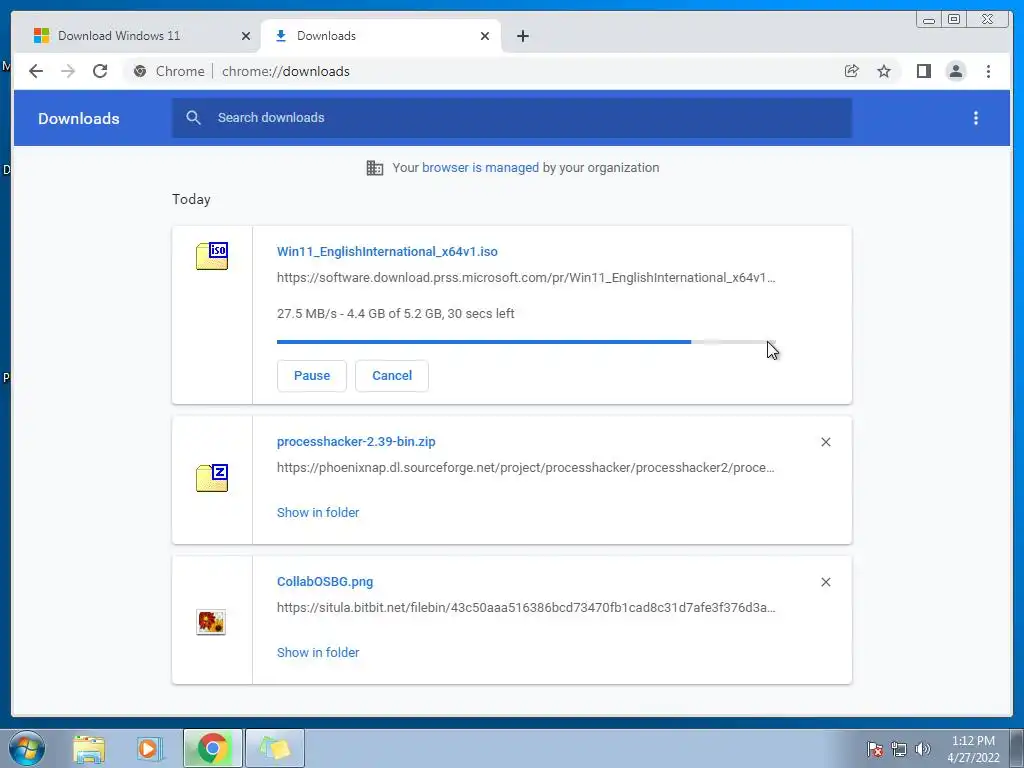The width and height of the screenshot is (1024, 768).
Task: Click the ISO file icon for Win11 download
Action: pos(212,255)
